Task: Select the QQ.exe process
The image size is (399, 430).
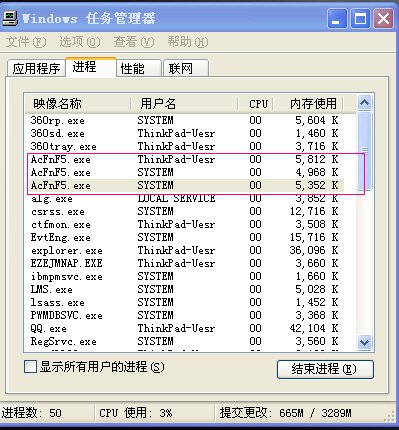Action: coord(184,328)
